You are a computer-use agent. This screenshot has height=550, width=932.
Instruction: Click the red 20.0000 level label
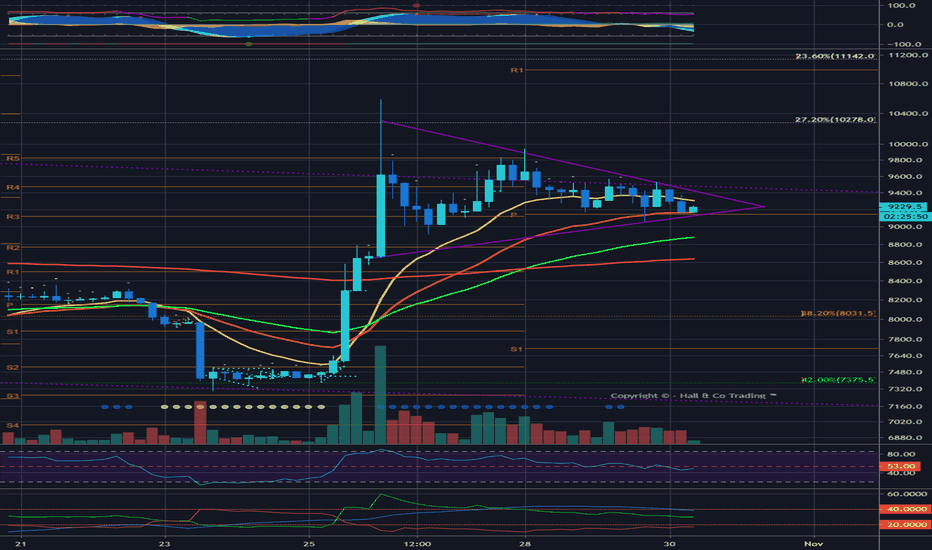pos(903,524)
